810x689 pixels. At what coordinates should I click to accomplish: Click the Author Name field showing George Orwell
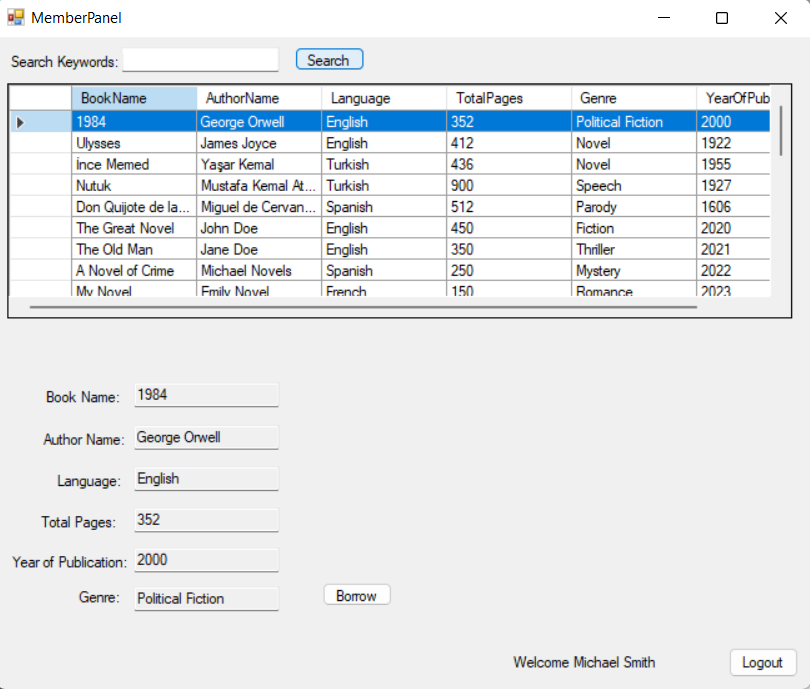pyautogui.click(x=206, y=437)
